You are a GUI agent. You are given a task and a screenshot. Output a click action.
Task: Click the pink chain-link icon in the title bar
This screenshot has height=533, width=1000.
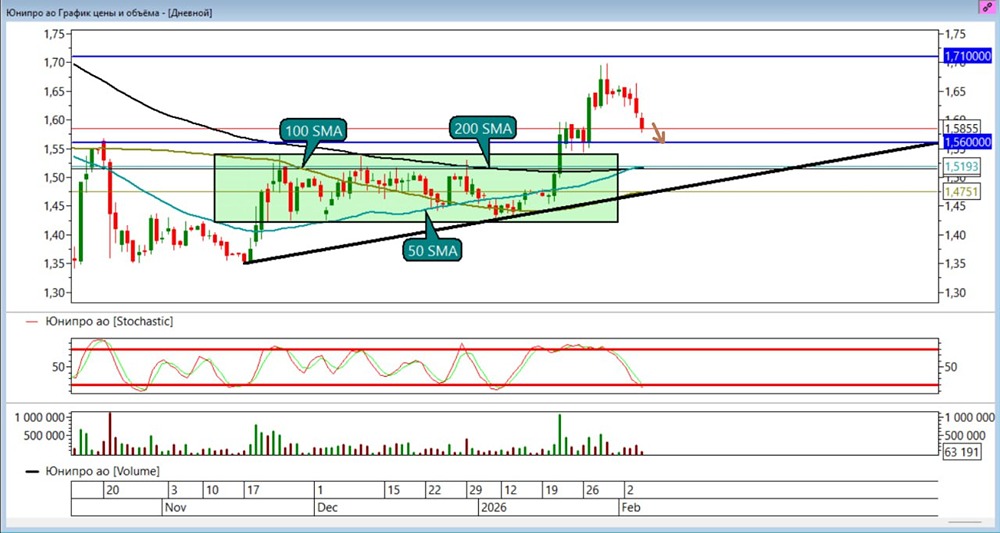(x=987, y=9)
